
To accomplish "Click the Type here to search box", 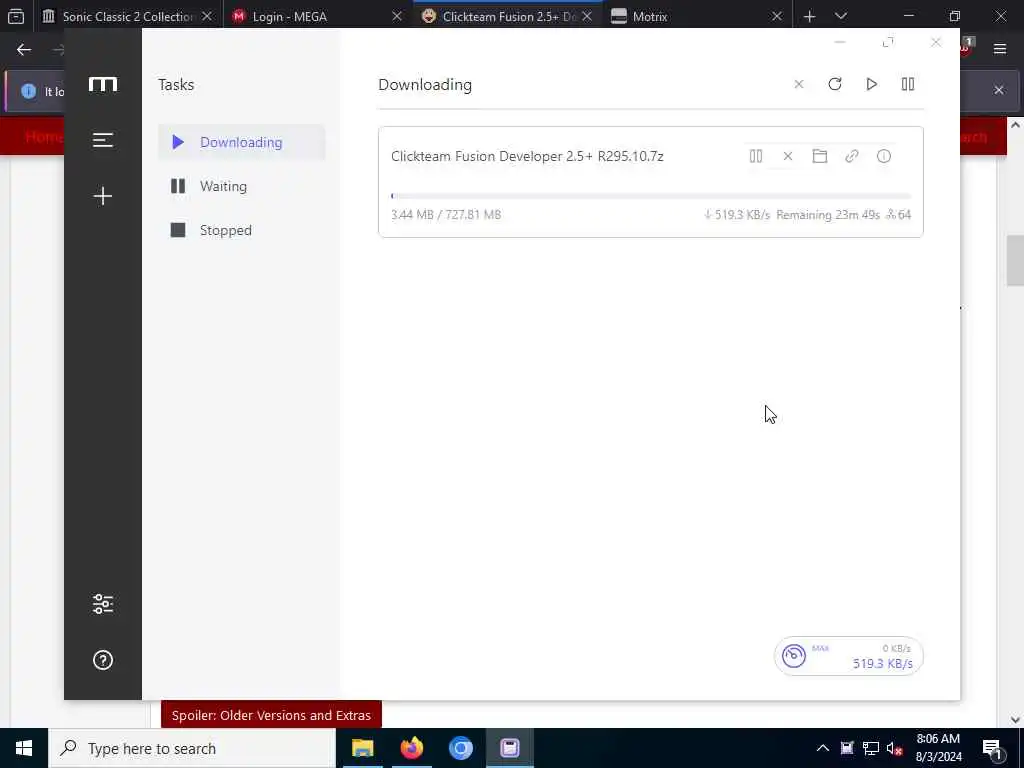I will coord(192,748).
